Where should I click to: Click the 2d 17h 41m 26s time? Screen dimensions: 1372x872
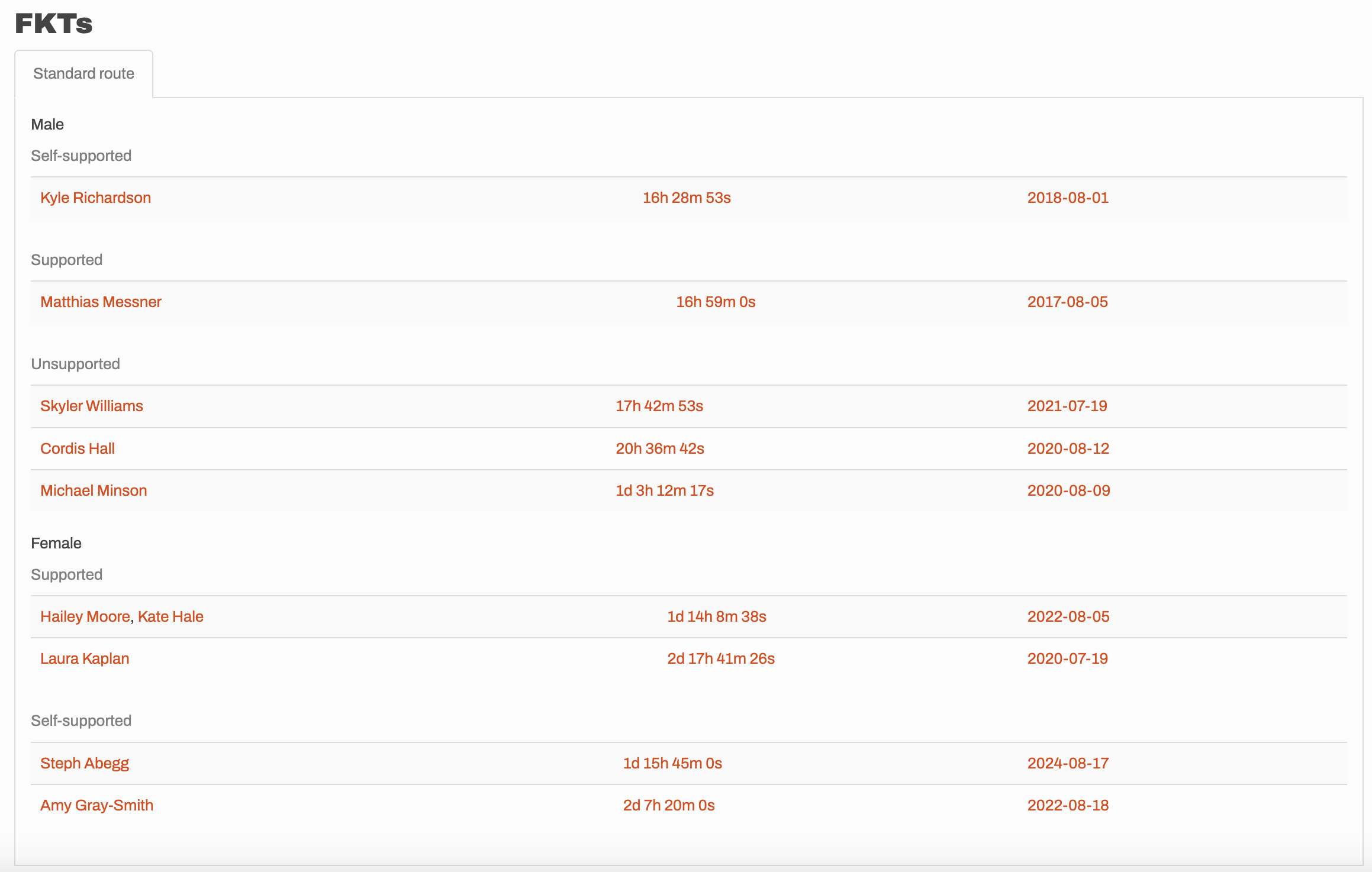[721, 658]
